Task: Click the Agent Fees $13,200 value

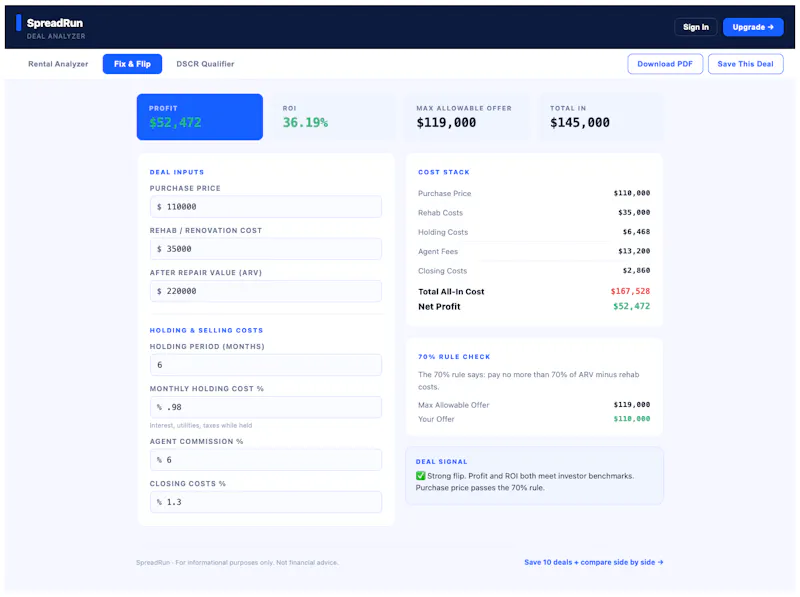Action: (634, 251)
